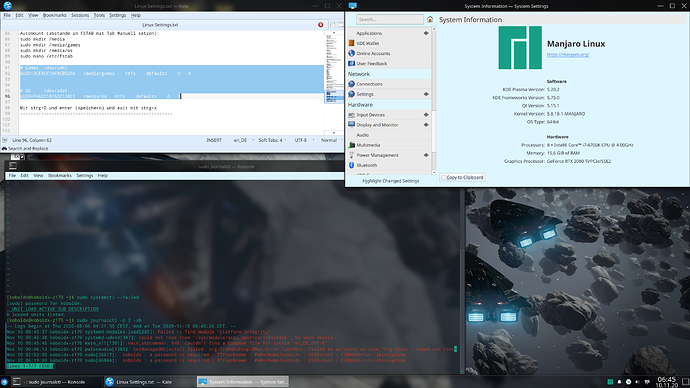Open Kate File menu
690x388 pixels.
click(7, 15)
